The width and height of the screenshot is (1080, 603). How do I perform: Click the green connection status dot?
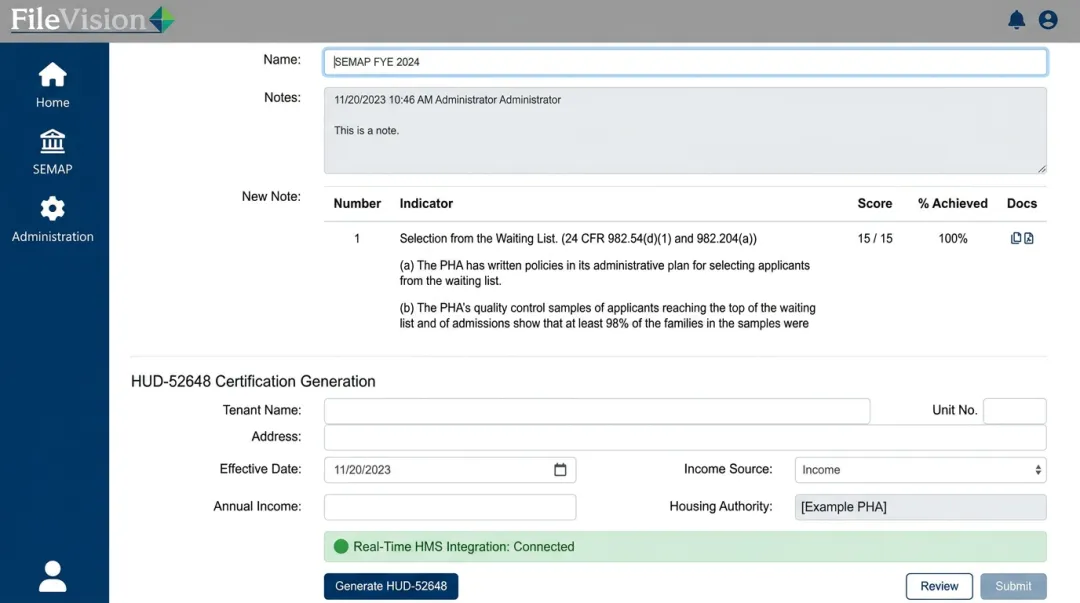[341, 546]
